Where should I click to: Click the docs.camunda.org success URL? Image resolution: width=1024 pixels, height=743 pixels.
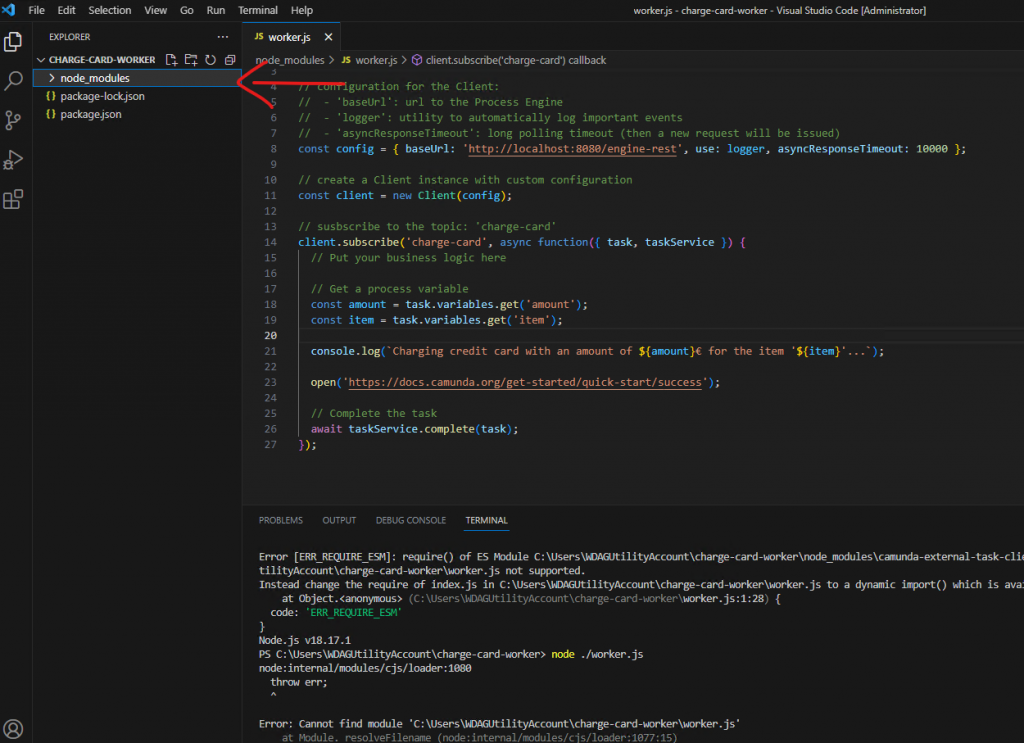(x=524, y=383)
